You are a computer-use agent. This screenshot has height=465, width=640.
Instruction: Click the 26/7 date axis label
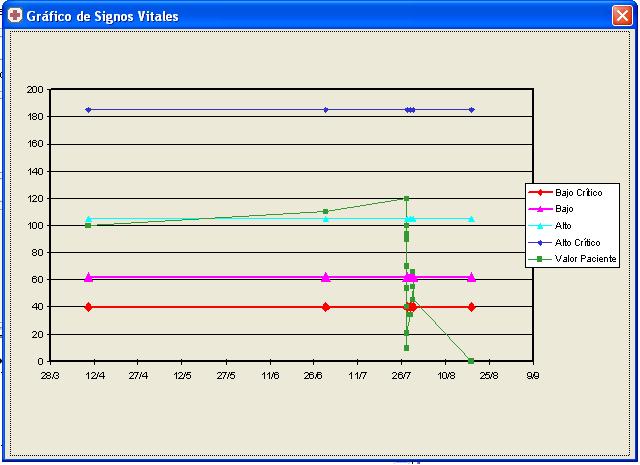(x=401, y=376)
